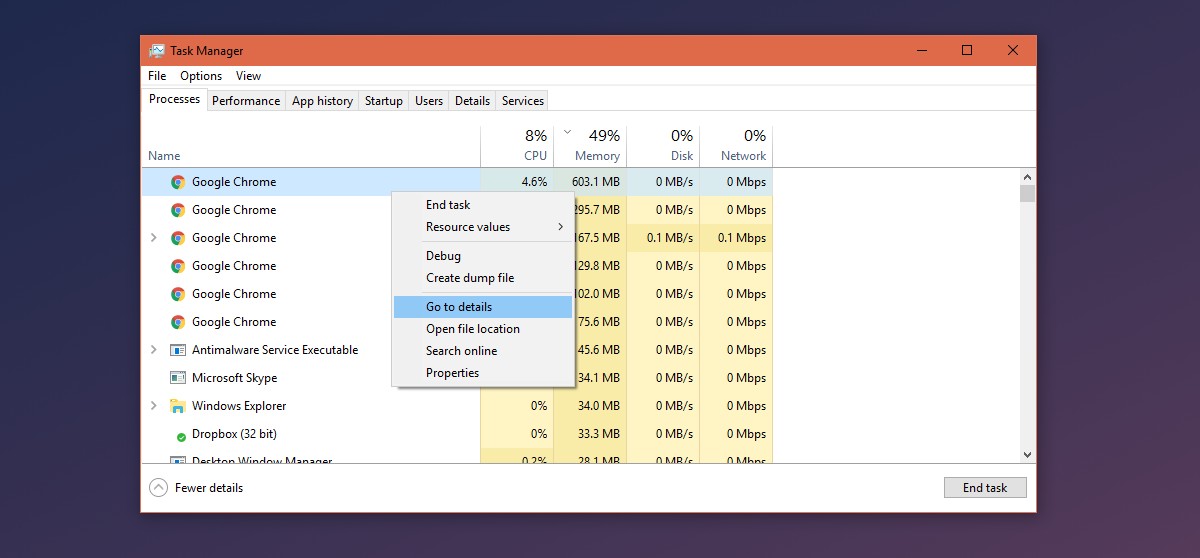1200x558 pixels.
Task: Expand the Antimalware Service Executable group
Action: coord(153,350)
